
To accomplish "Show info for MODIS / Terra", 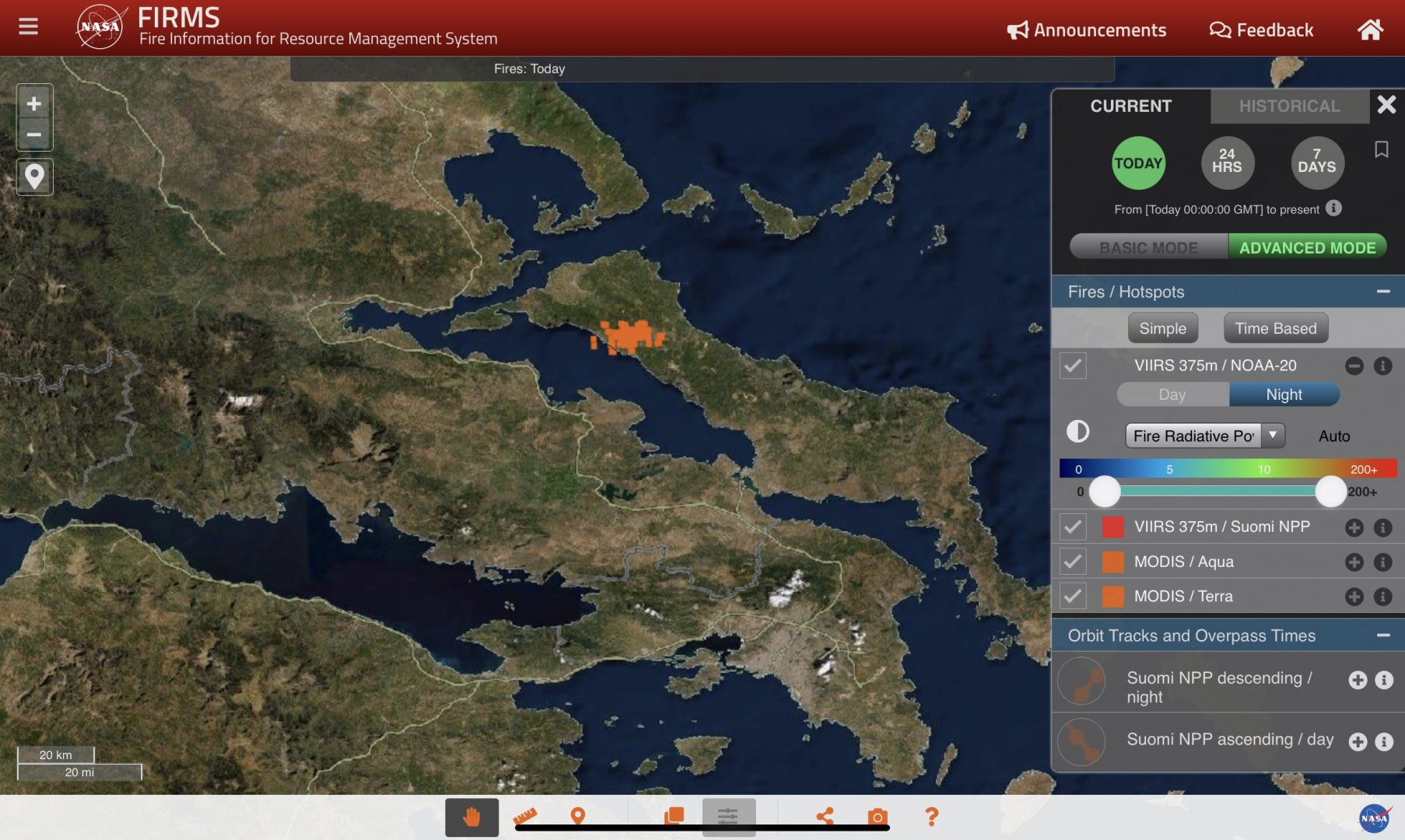I will pyautogui.click(x=1382, y=597).
